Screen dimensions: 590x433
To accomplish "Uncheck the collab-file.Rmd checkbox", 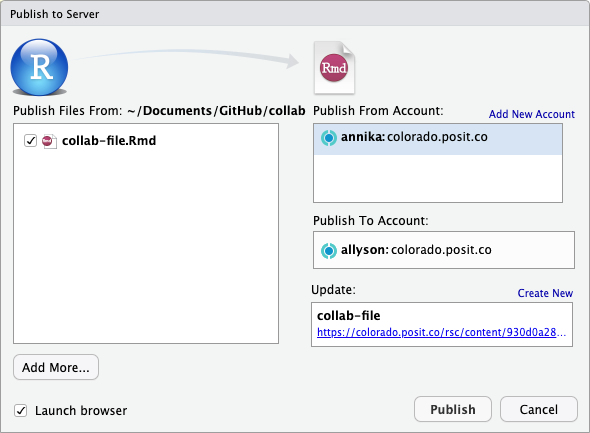I will click(x=30, y=141).
